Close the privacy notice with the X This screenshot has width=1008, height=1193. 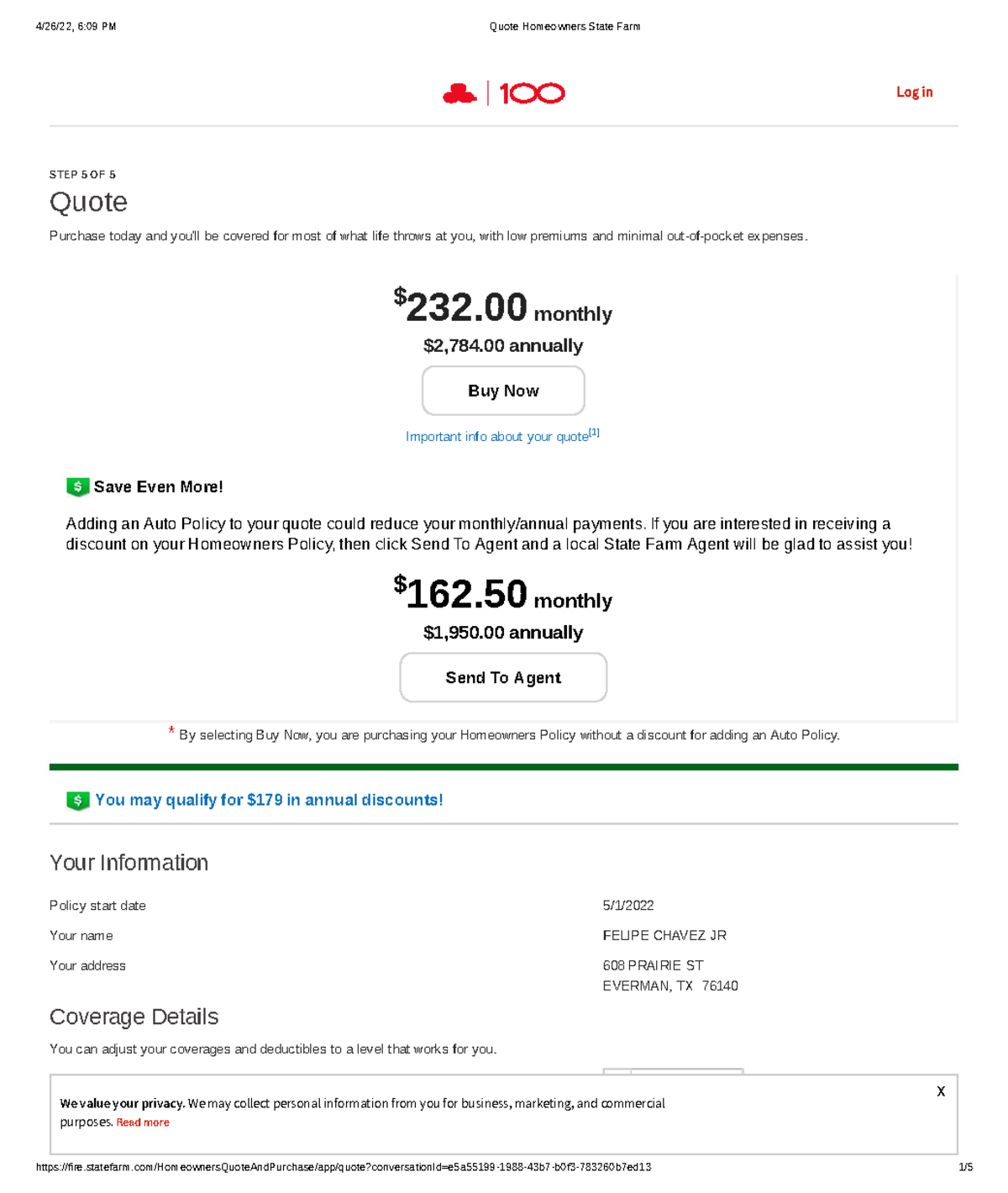pyautogui.click(x=941, y=1091)
